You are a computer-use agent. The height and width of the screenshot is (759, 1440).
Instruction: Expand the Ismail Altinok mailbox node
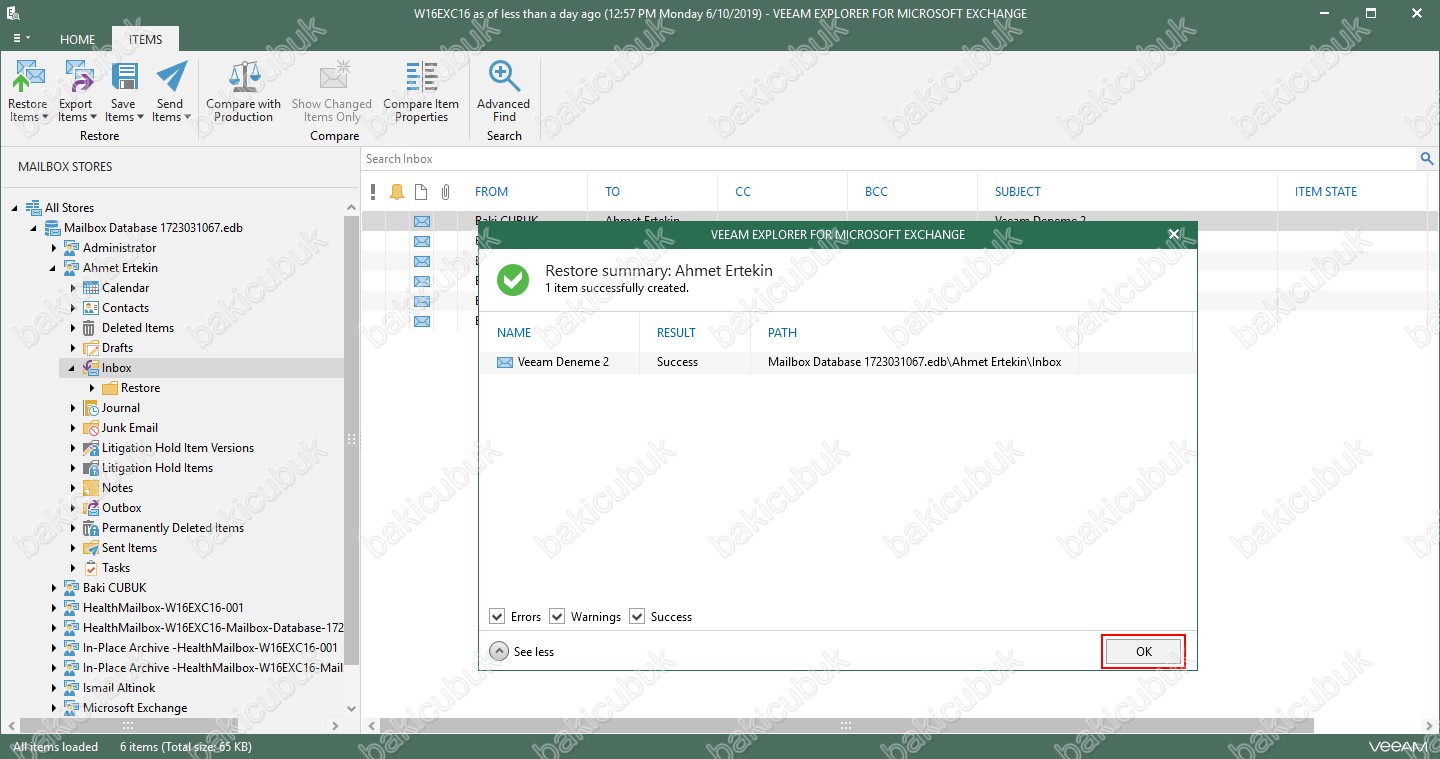pyautogui.click(x=54, y=688)
